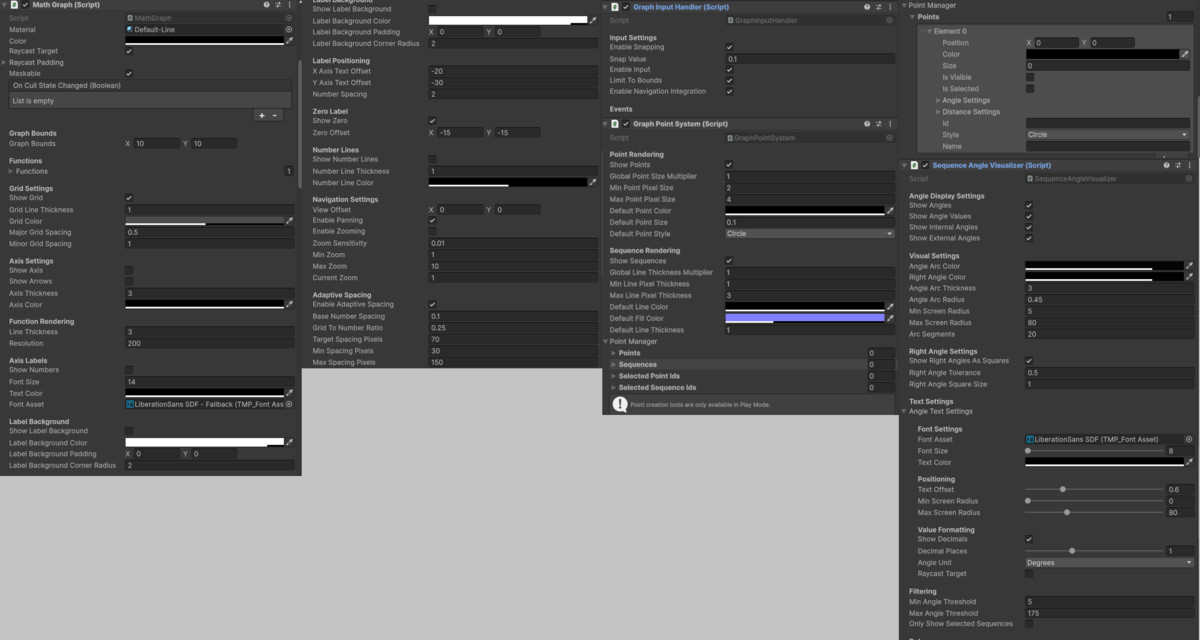The image size is (1200, 640).
Task: Open the Angle Unit Degrees dropdown
Action: [1108, 563]
